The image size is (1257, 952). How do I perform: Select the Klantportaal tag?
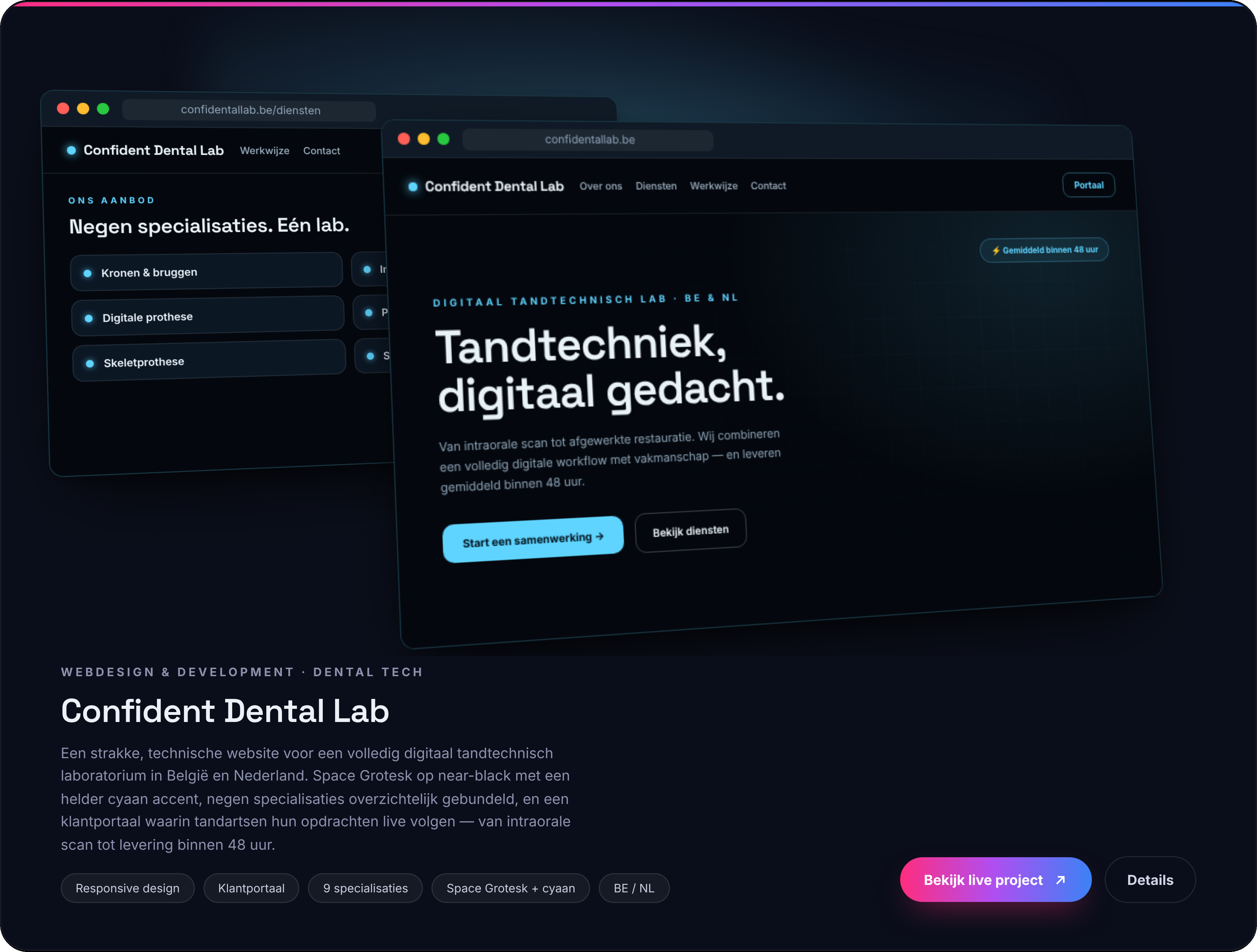tap(251, 888)
